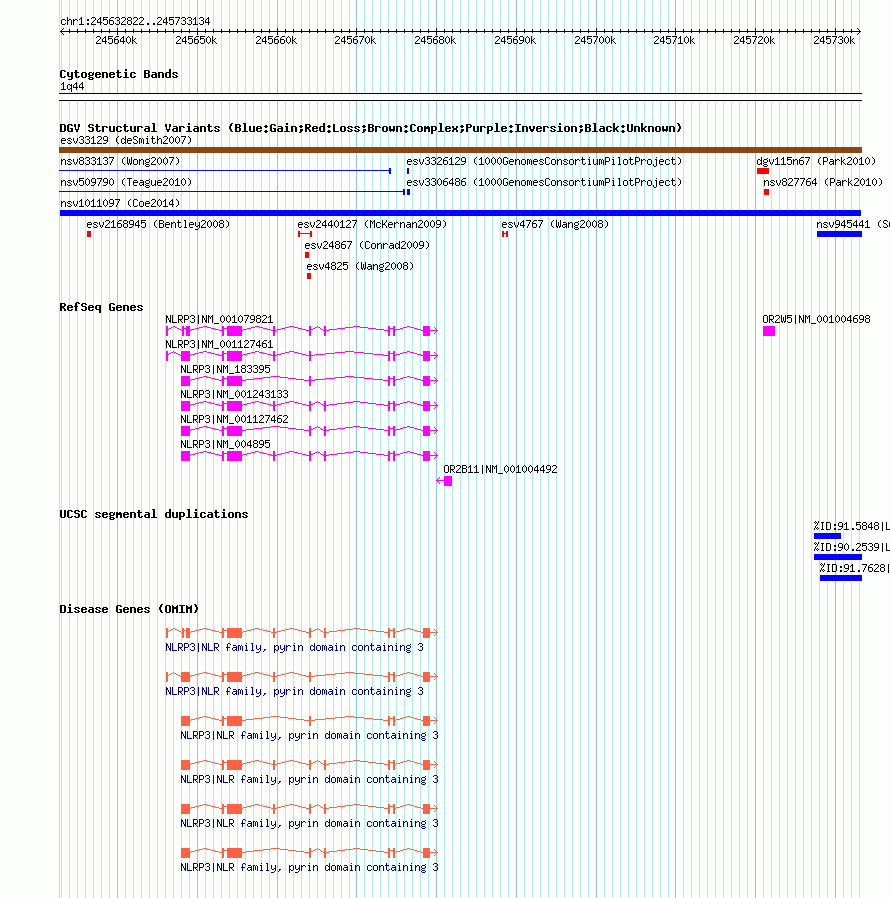Viewport: 890px width, 898px height.
Task: Click the blue bar under %ID:90.2539
Action: [x=838, y=557]
